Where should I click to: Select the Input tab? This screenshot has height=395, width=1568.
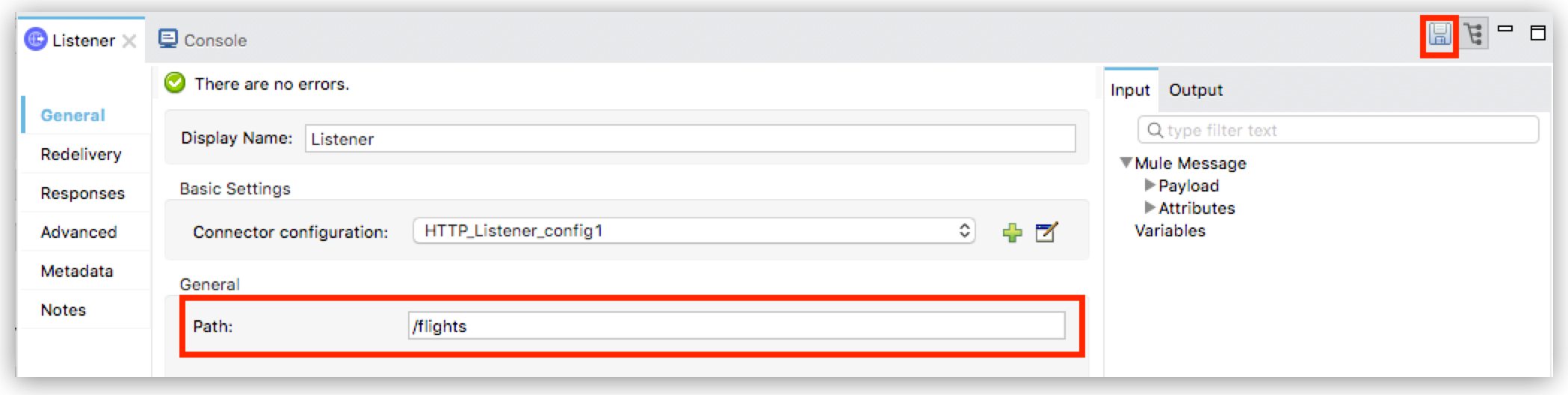pos(1129,91)
